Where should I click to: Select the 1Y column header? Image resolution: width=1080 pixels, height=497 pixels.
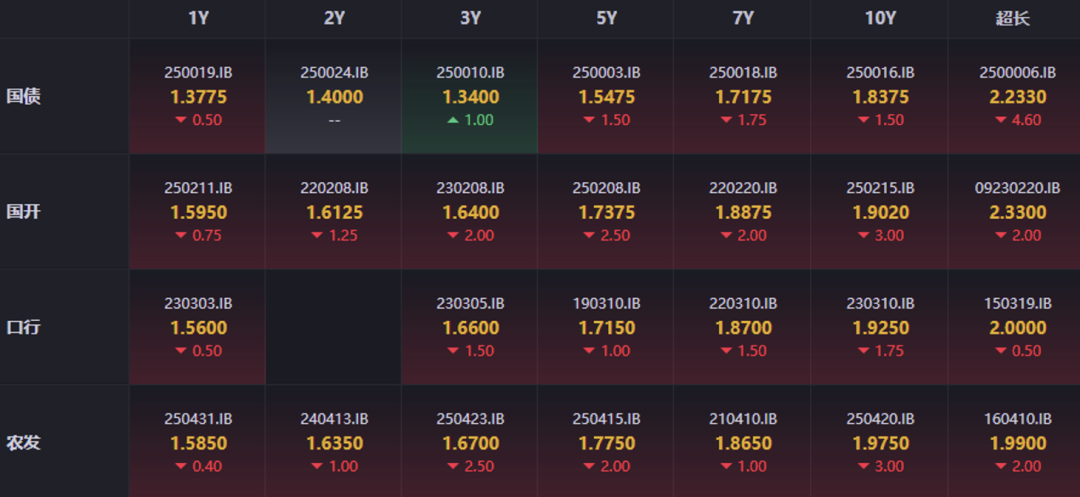coord(198,18)
